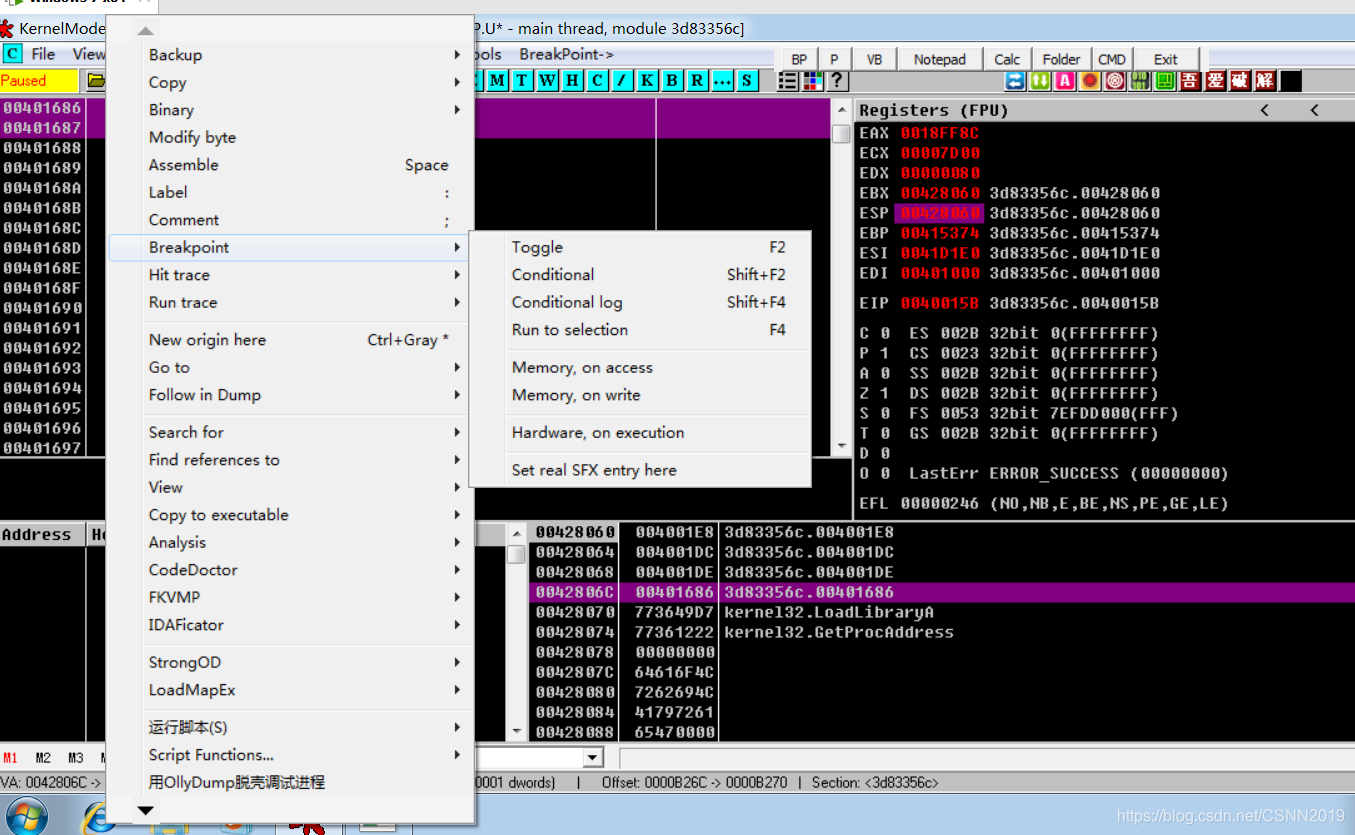Click the appearance color grid icon
Image resolution: width=1355 pixels, height=835 pixels.
[813, 81]
